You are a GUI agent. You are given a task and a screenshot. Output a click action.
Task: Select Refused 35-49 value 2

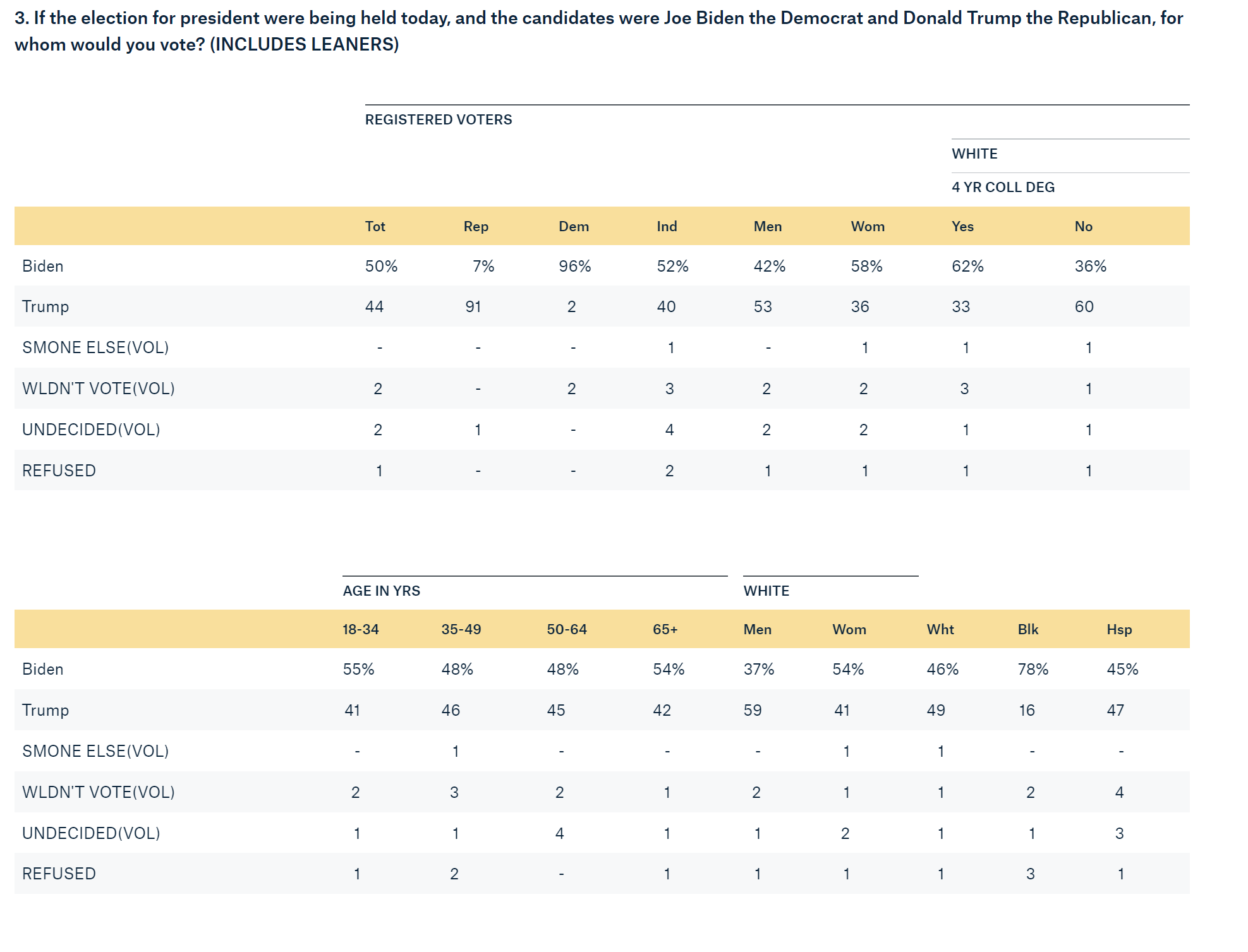pos(454,874)
